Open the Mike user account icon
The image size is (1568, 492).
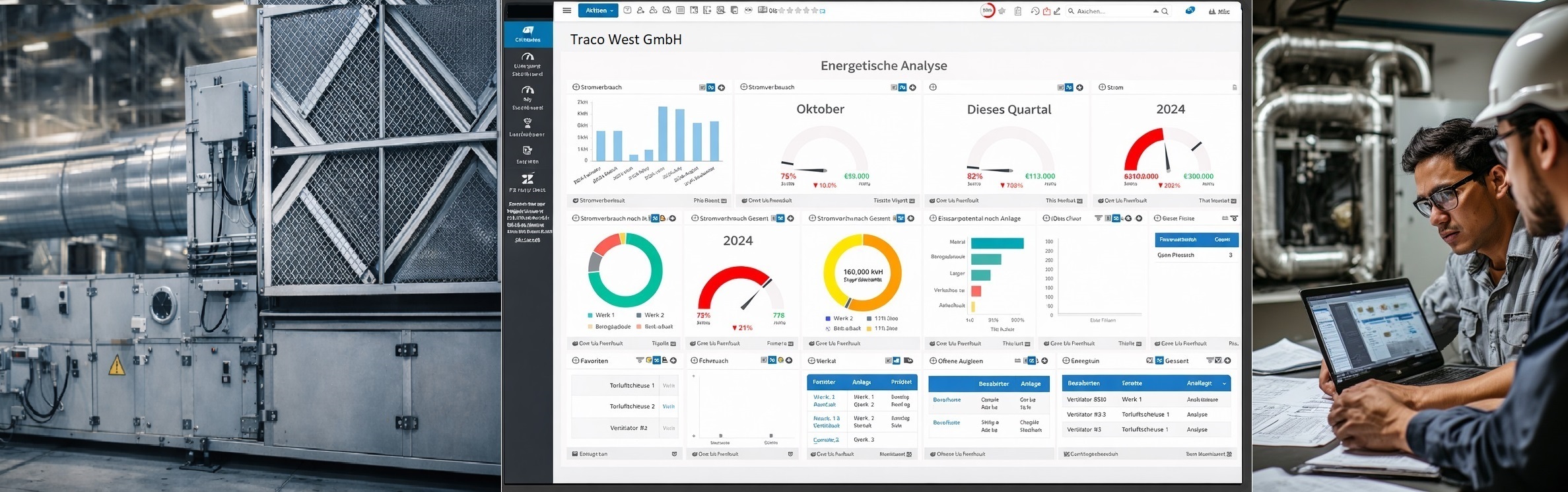pyautogui.click(x=1219, y=11)
